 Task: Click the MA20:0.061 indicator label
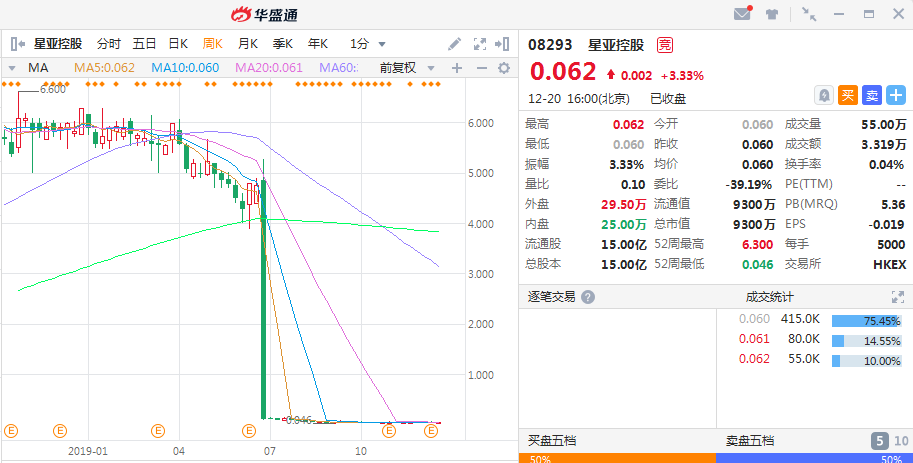click(269, 68)
